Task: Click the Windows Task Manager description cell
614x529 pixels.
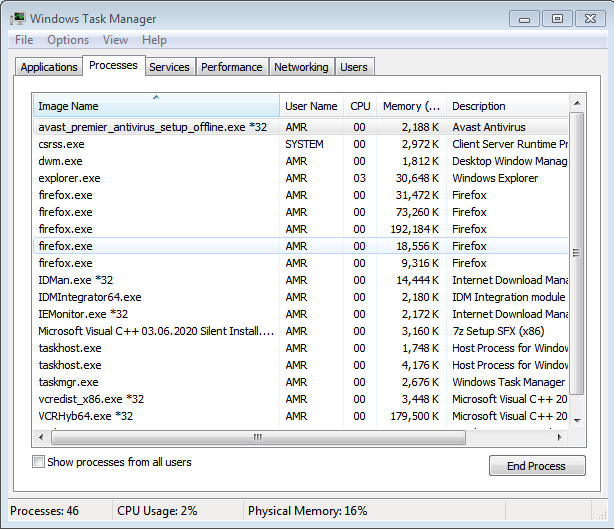Action: tap(509, 382)
